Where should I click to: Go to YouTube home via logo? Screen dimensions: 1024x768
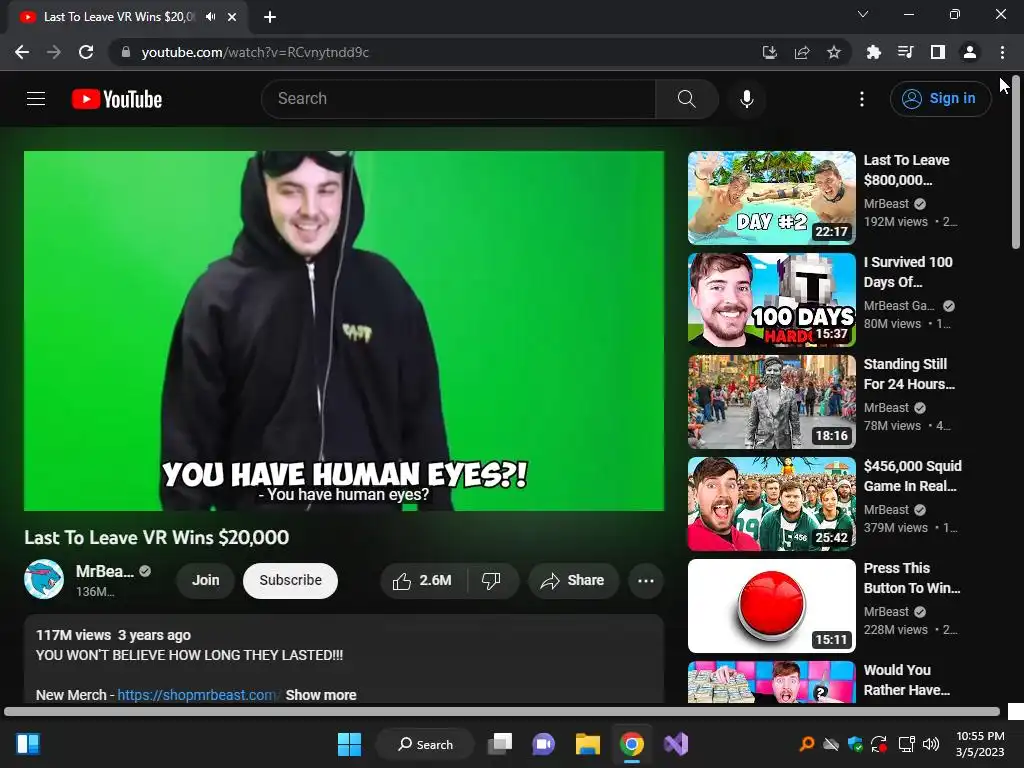click(x=117, y=99)
